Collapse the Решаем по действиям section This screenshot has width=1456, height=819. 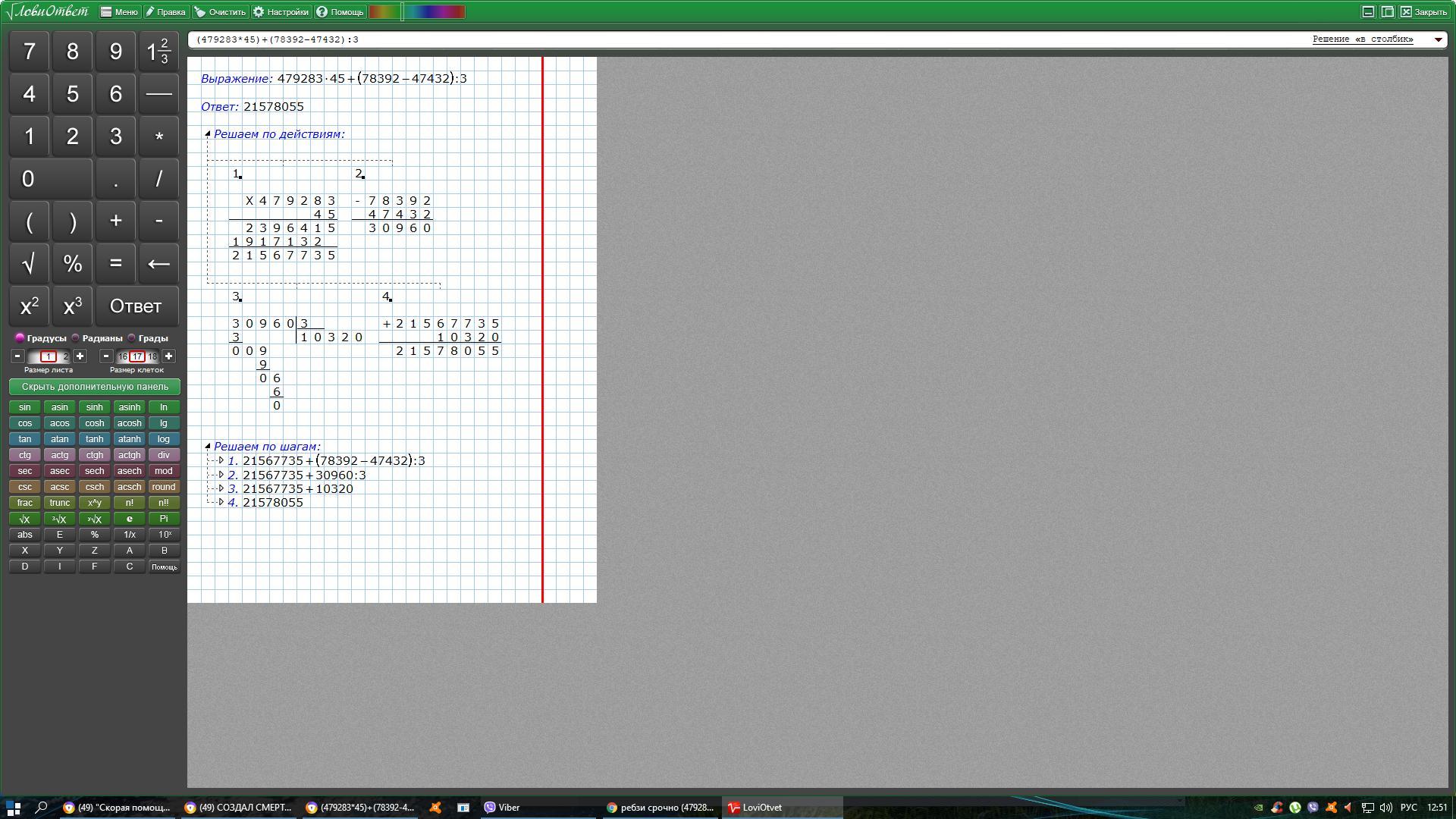(x=207, y=134)
